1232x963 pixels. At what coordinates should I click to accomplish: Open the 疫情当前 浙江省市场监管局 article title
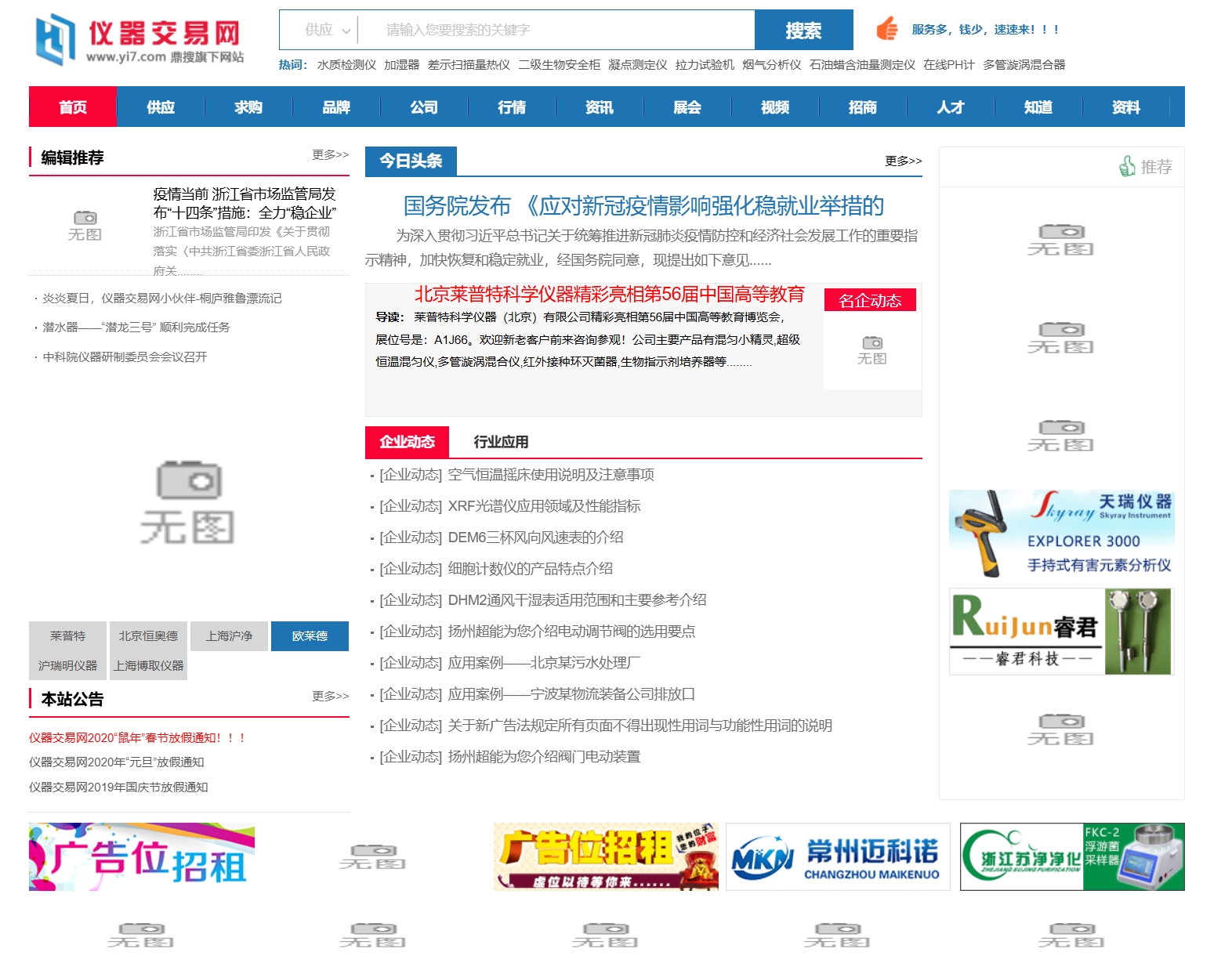coord(245,203)
